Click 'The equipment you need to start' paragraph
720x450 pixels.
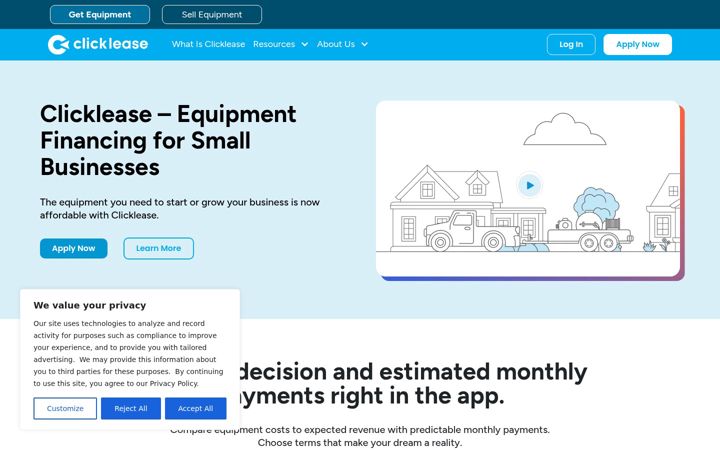click(x=180, y=209)
